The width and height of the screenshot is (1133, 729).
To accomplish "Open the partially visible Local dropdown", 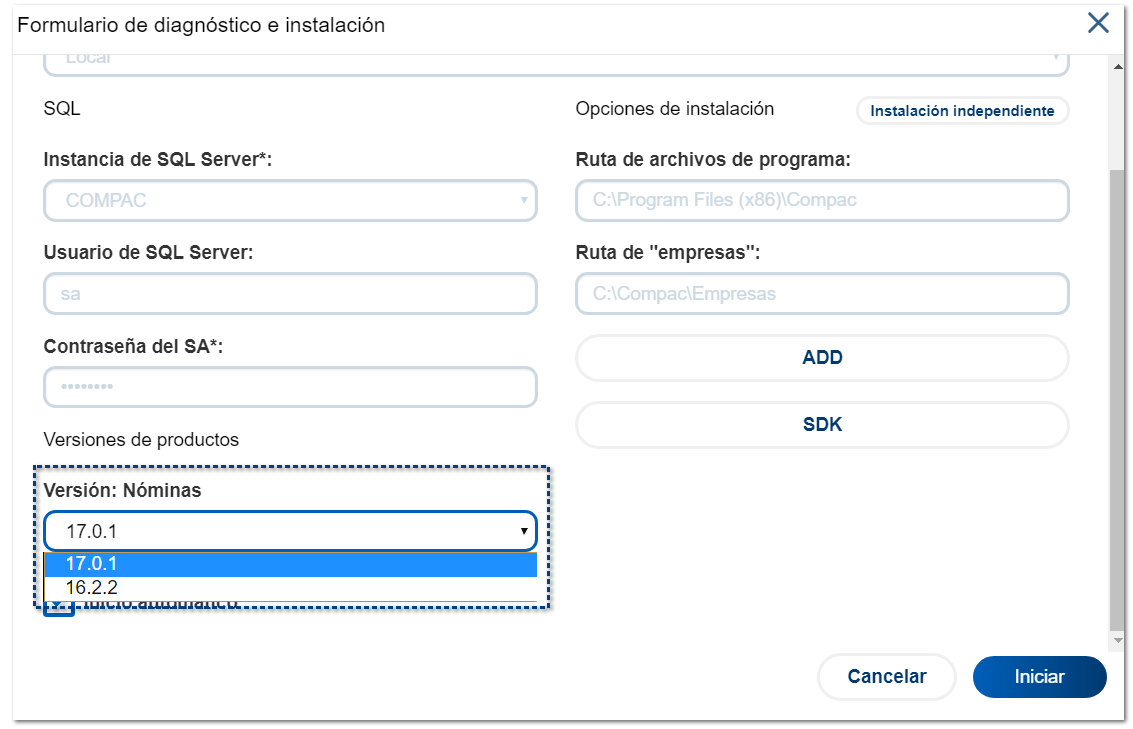I will [556, 62].
